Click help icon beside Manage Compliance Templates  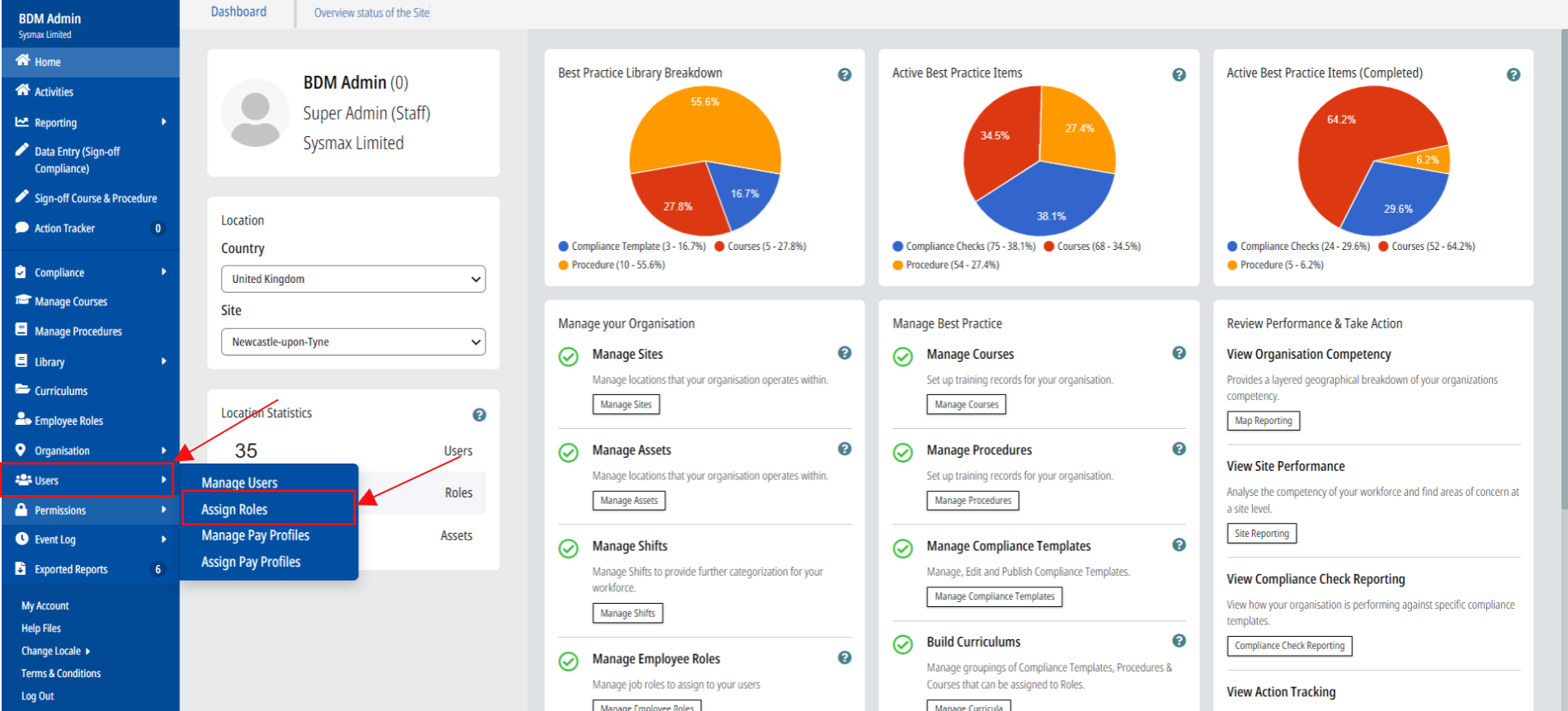pos(1180,545)
